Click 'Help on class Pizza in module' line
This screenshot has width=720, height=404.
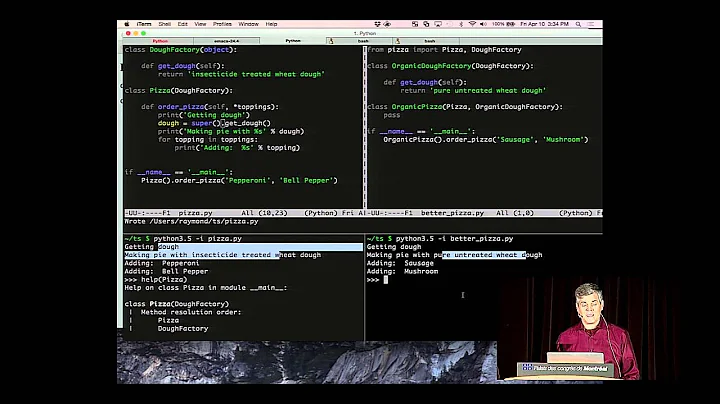tap(206, 288)
